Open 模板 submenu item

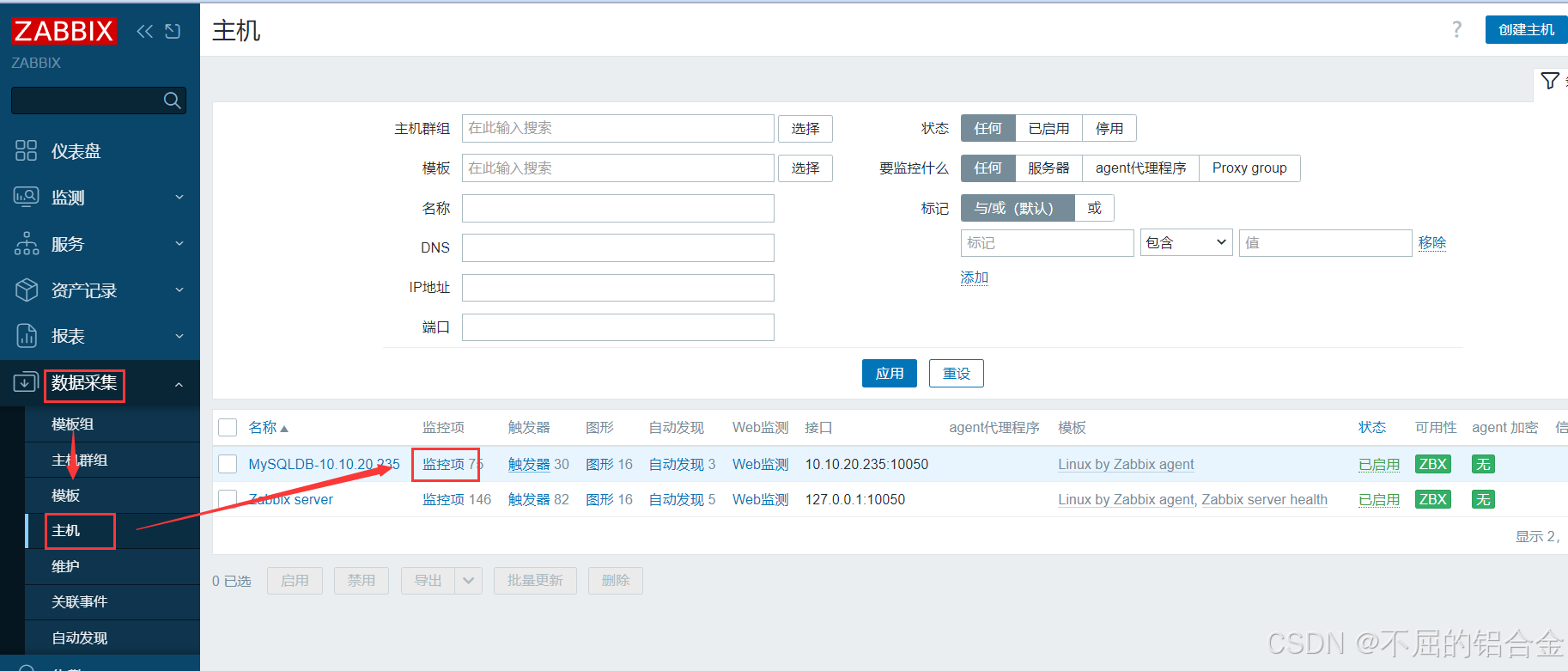(x=65, y=496)
